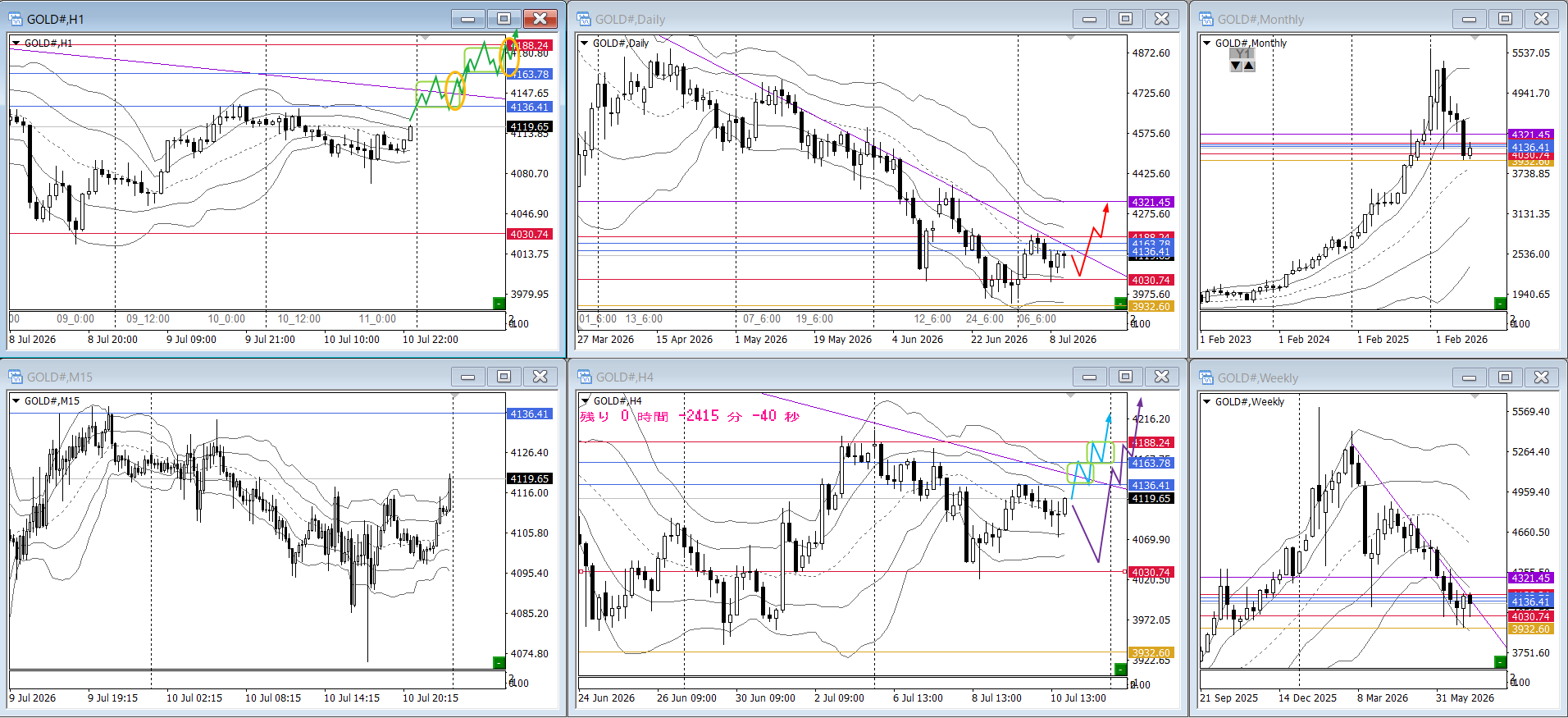The image size is (1568, 718).
Task: Click the 4030.74 price label in Daily chart
Action: 1151,281
